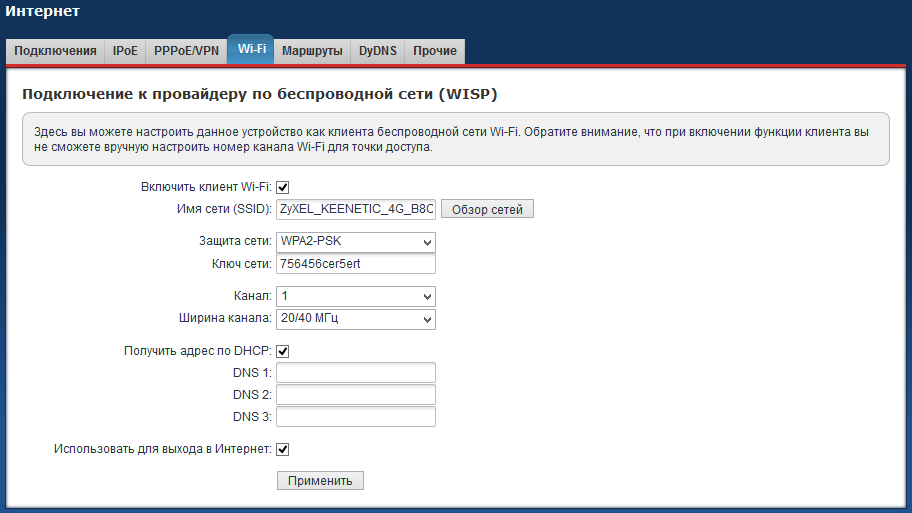The image size is (912, 513).
Task: Open the DyDNS tab
Action: 377,51
